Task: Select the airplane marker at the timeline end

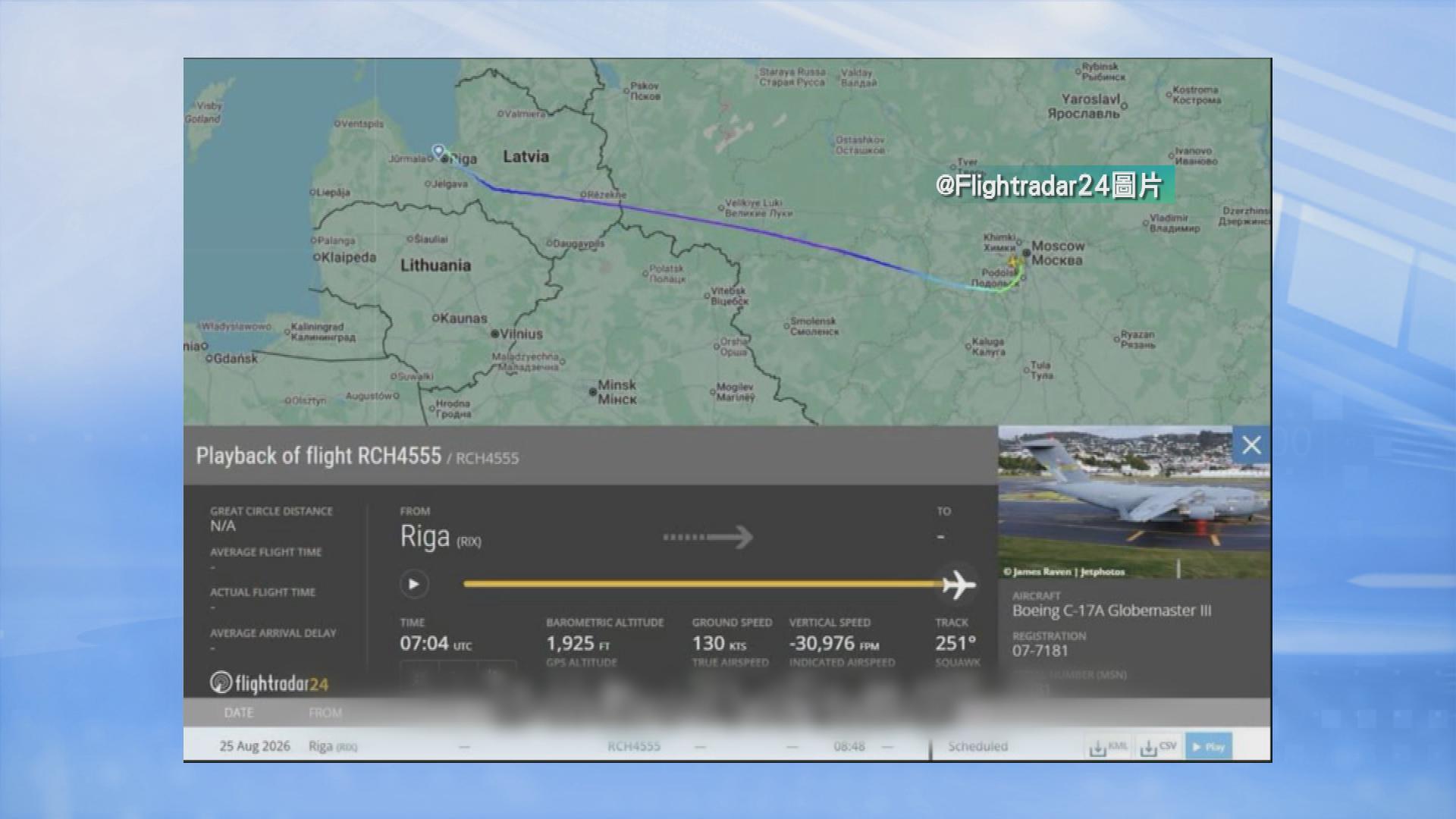Action: pyautogui.click(x=959, y=585)
